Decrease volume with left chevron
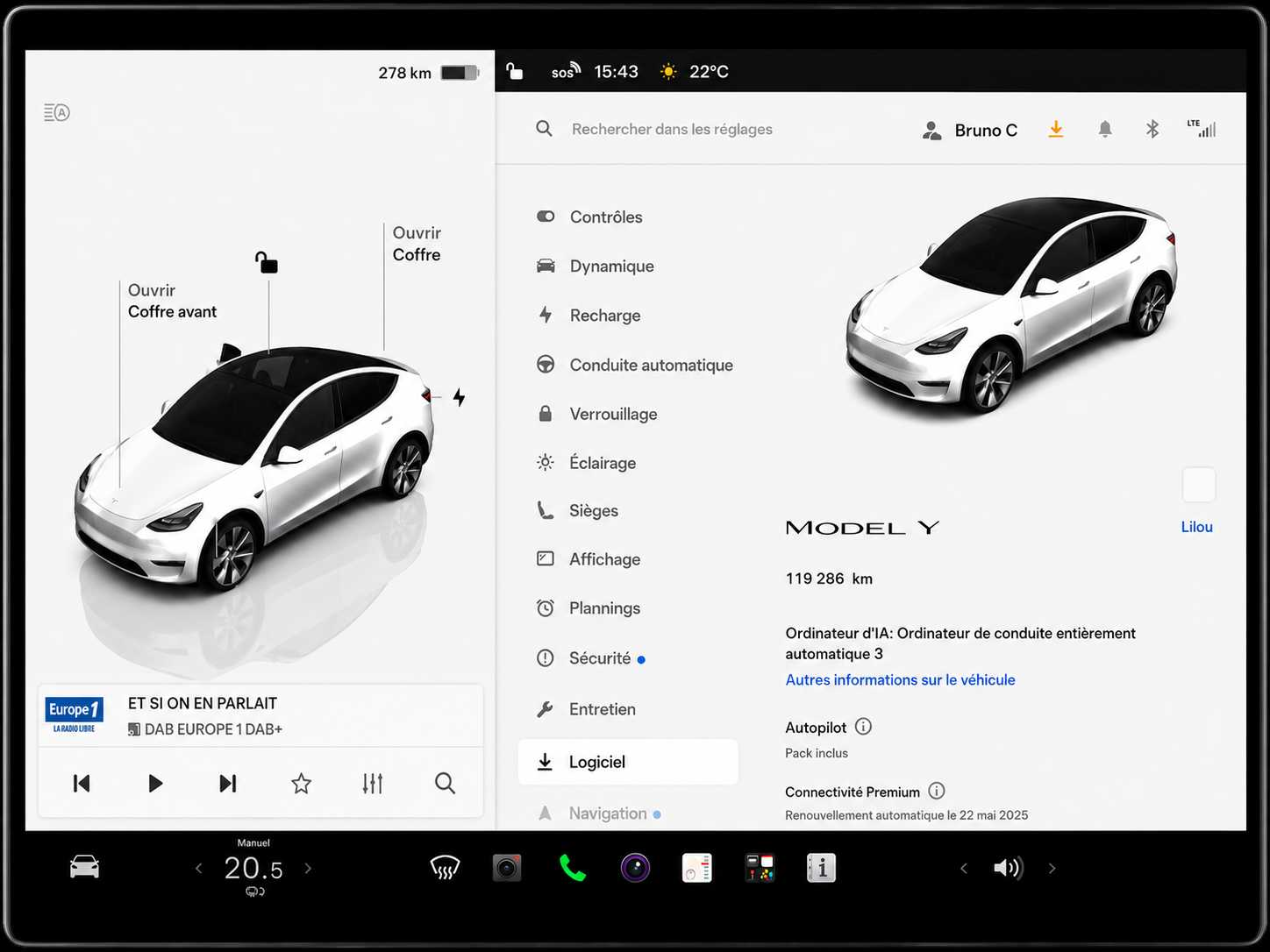This screenshot has height=952, width=1270. (964, 868)
